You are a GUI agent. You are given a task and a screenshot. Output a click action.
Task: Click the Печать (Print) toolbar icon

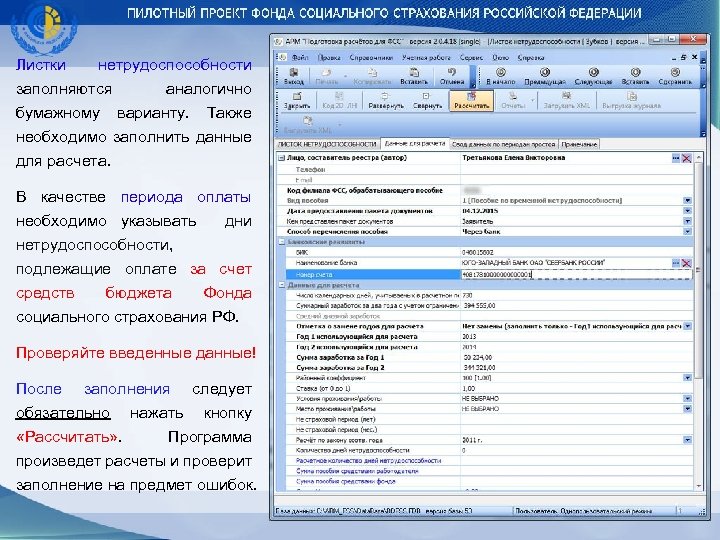tap(326, 76)
